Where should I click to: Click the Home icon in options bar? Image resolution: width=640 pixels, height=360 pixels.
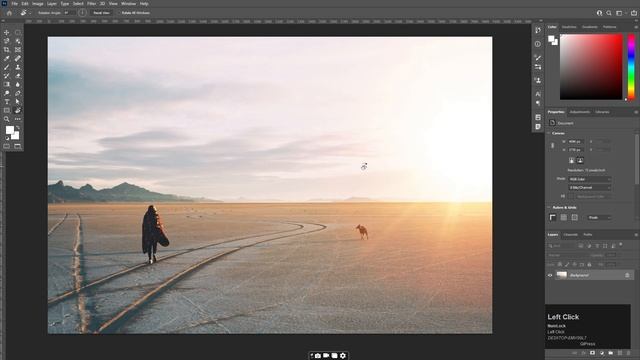point(9,13)
